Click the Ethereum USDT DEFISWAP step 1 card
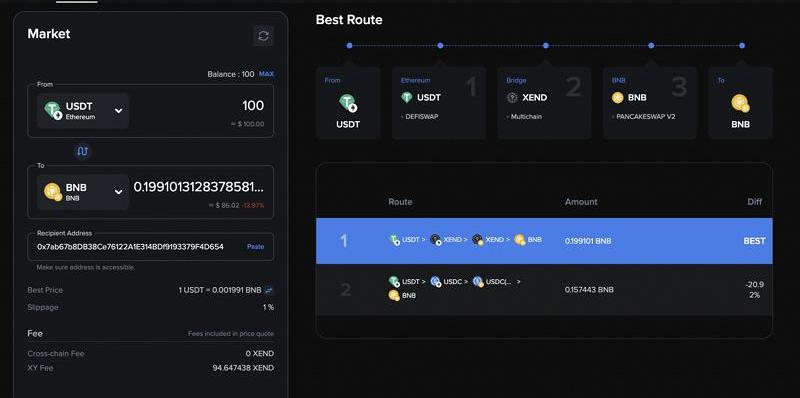 [439, 103]
